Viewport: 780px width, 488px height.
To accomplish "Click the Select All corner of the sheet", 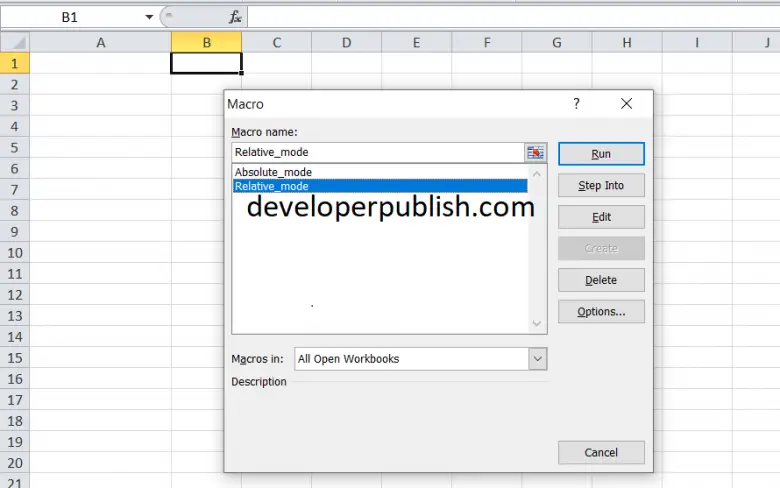I will pyautogui.click(x=15, y=42).
